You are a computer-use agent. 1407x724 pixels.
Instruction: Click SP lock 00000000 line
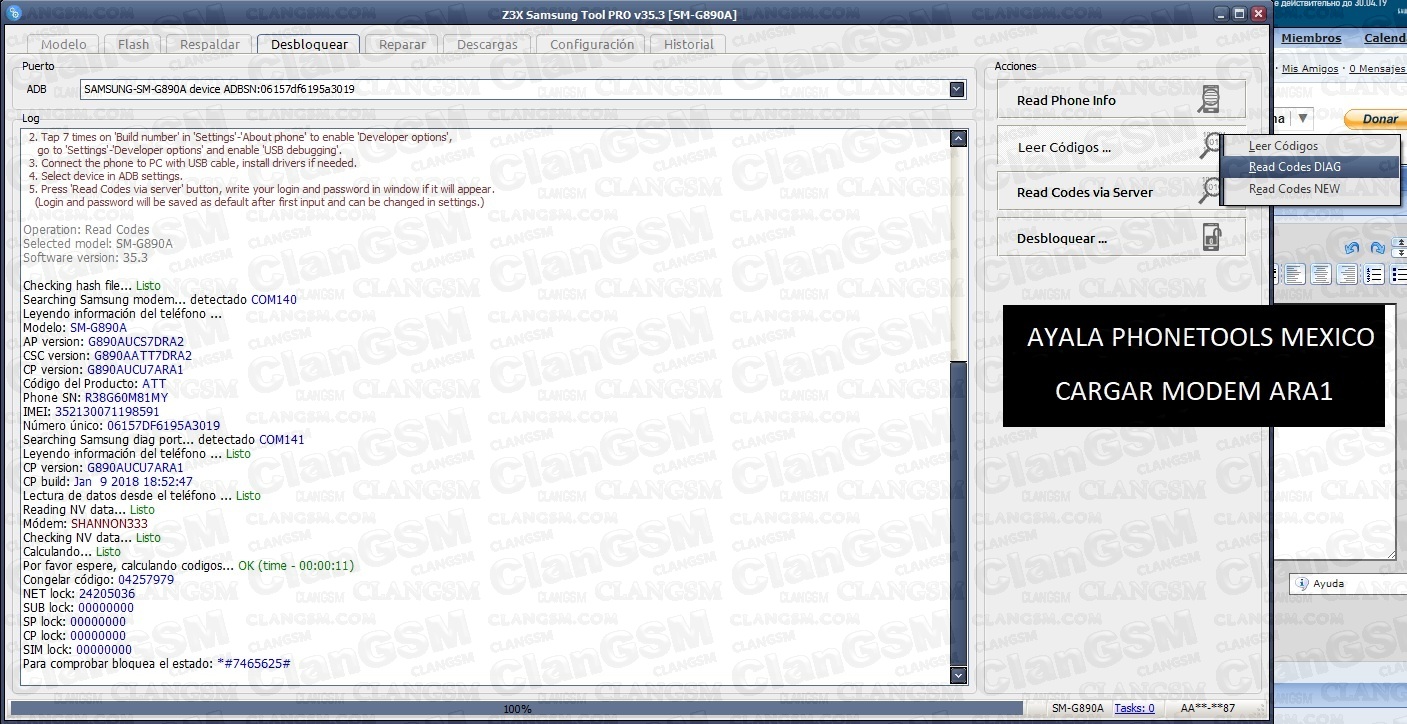pos(74,621)
